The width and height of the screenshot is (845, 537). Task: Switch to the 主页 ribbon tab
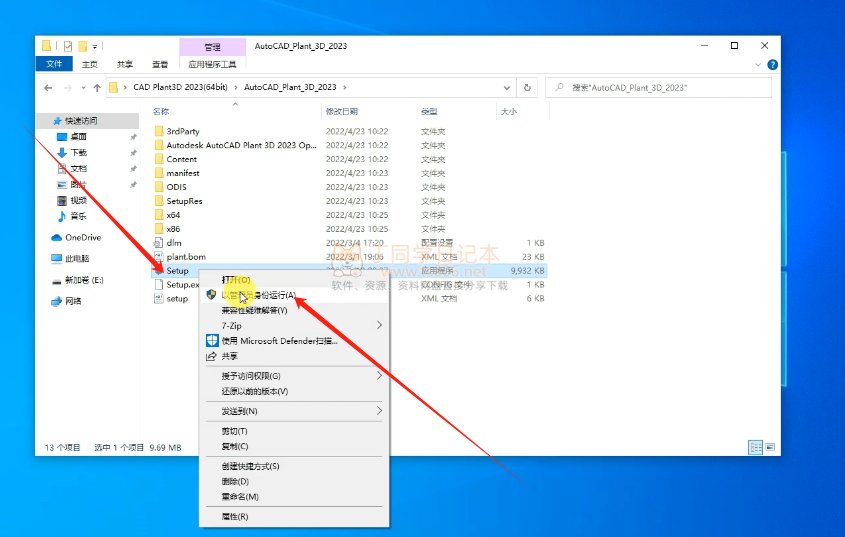pyautogui.click(x=89, y=64)
